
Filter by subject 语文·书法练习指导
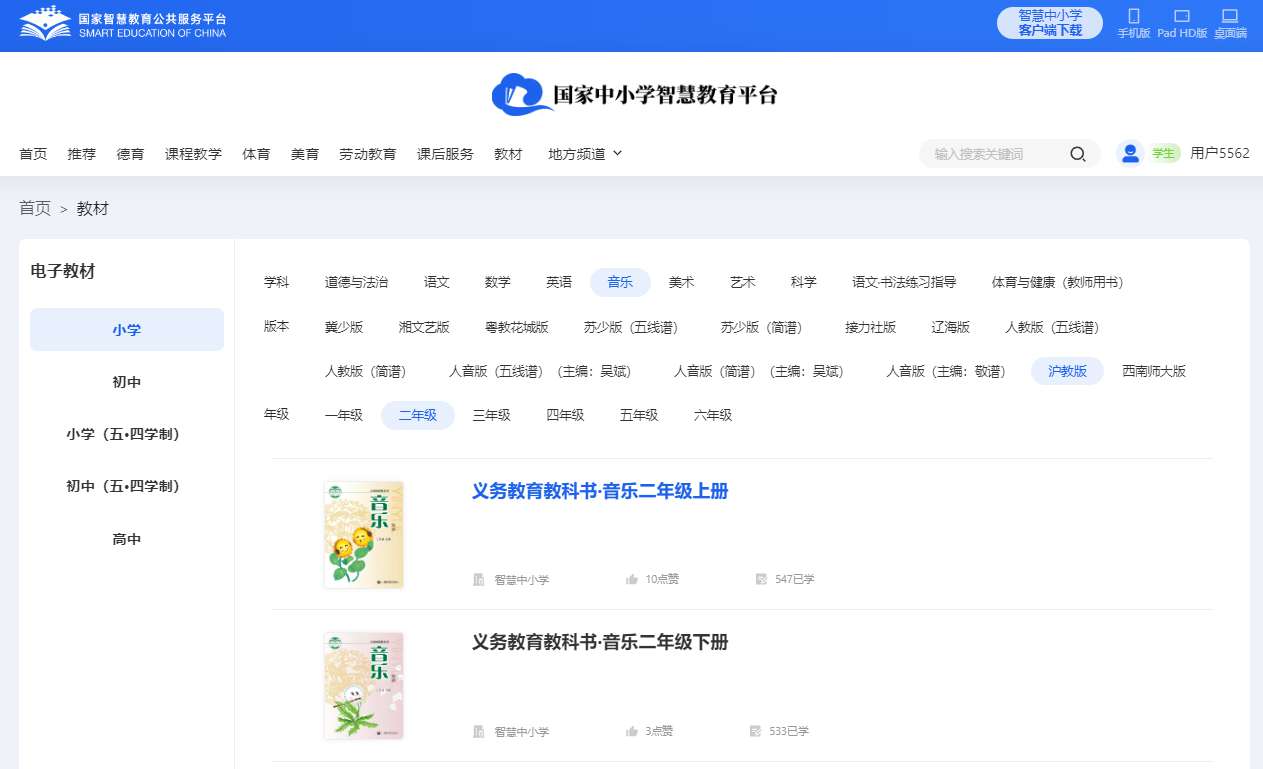coord(904,283)
